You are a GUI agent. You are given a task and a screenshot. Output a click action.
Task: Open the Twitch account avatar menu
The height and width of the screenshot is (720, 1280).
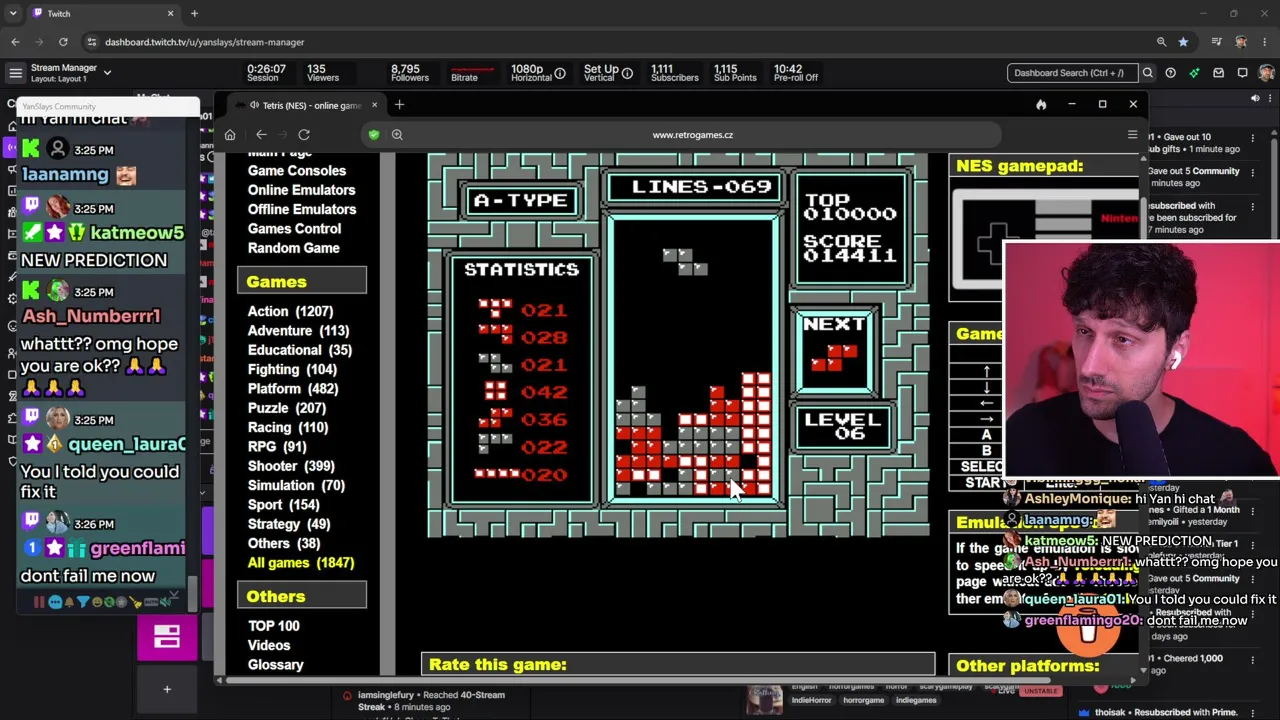coord(1267,73)
